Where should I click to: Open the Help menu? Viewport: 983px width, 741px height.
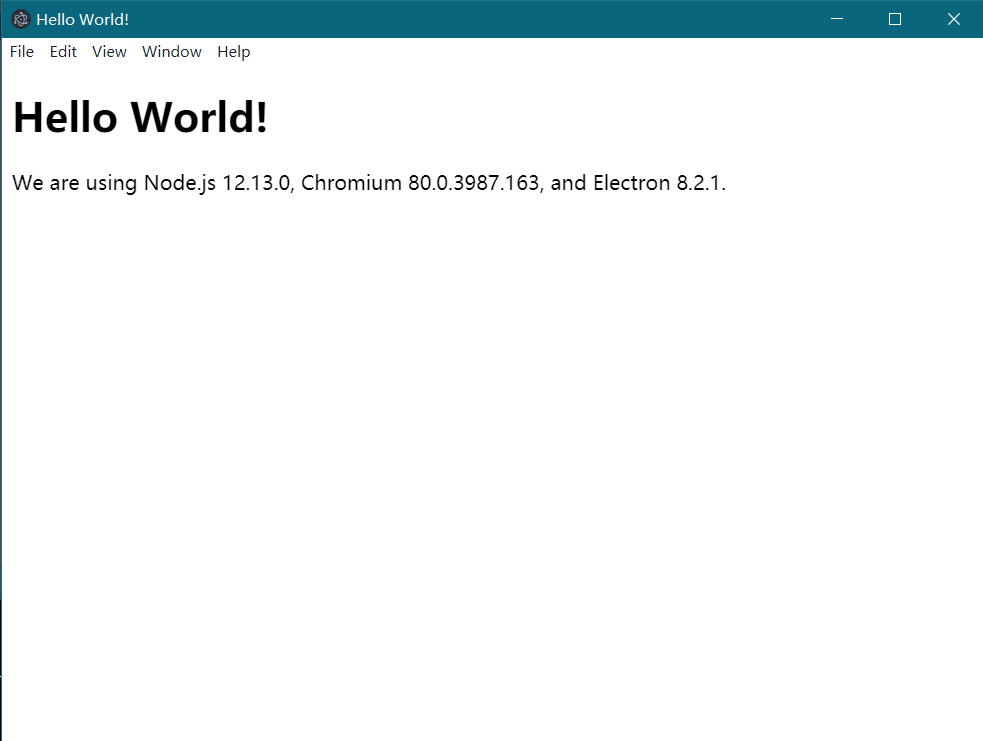pyautogui.click(x=234, y=52)
